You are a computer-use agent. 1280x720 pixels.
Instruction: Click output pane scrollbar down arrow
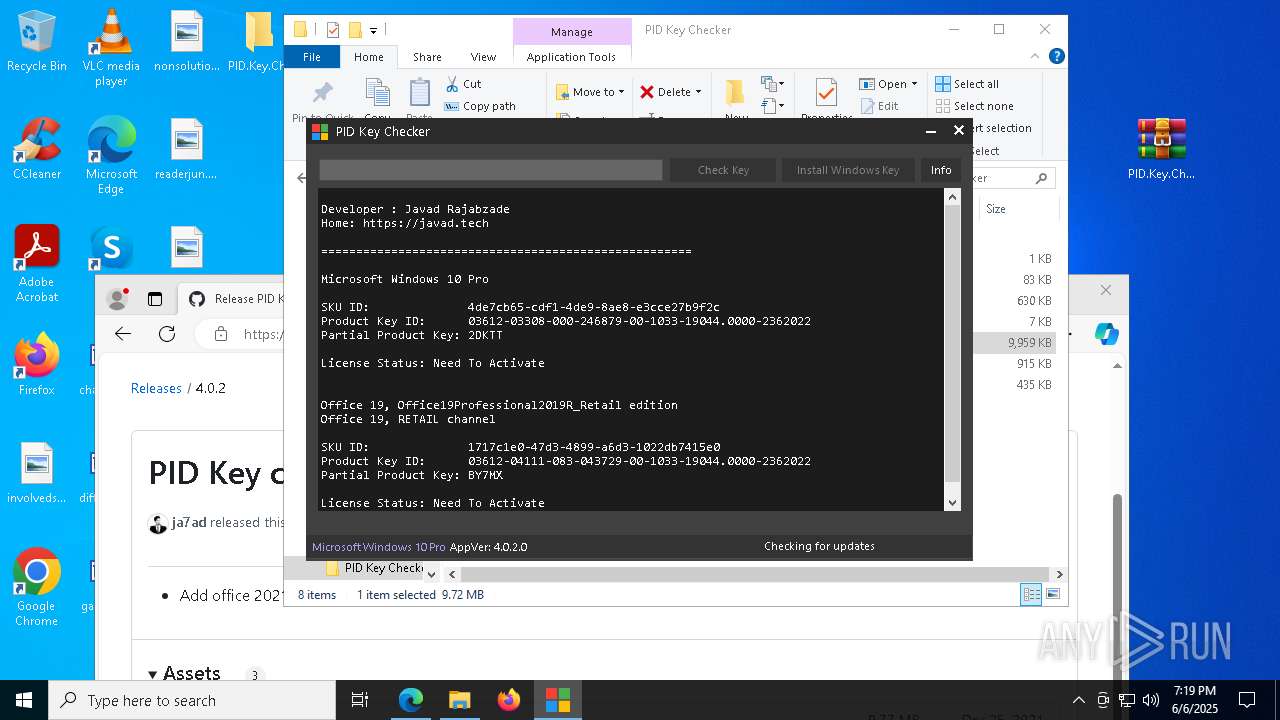[x=952, y=502]
